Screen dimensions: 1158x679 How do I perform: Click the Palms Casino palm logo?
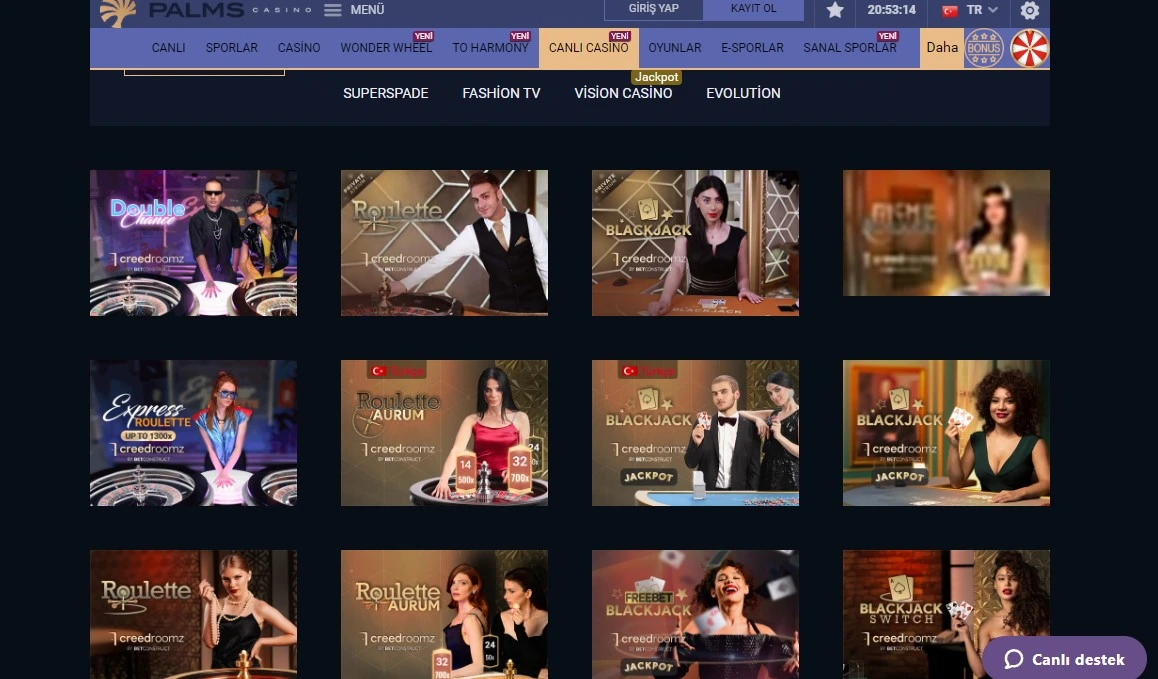click(118, 12)
